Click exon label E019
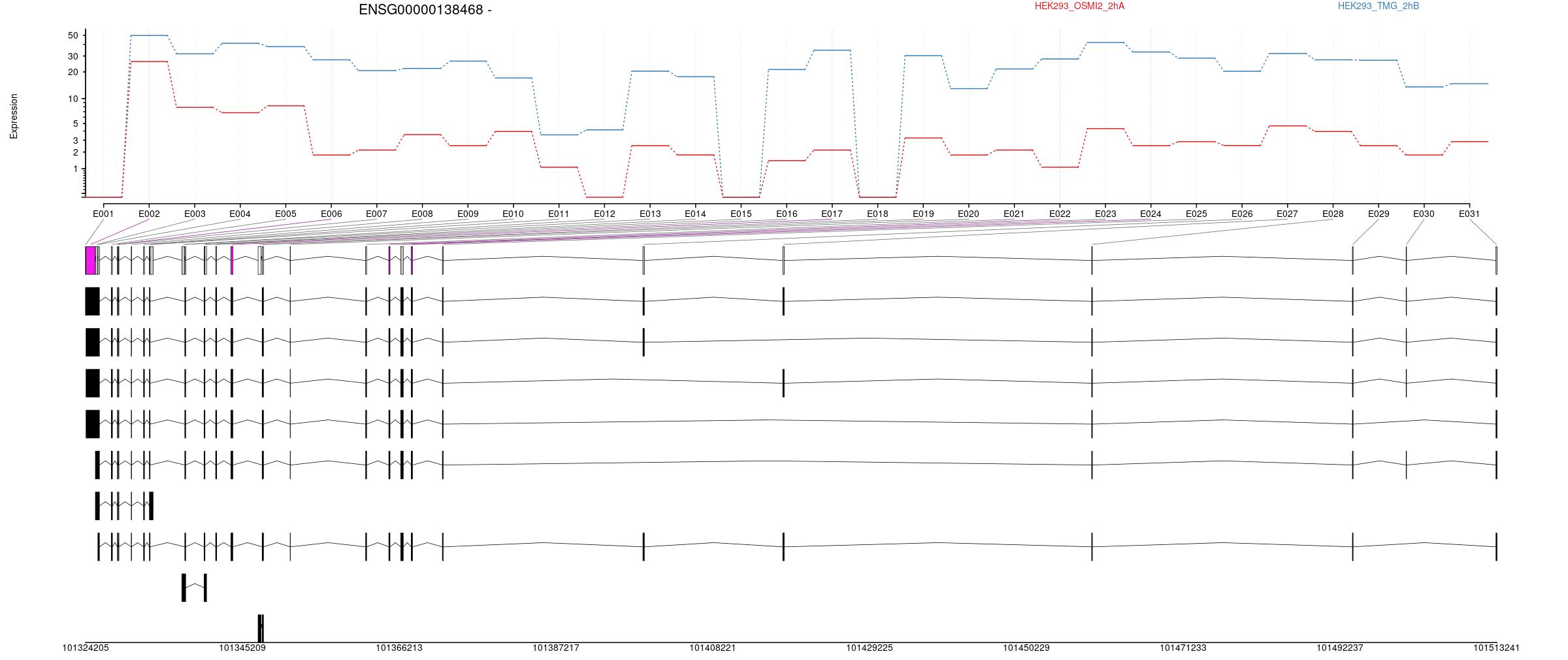The width and height of the screenshot is (1568, 660). click(923, 214)
